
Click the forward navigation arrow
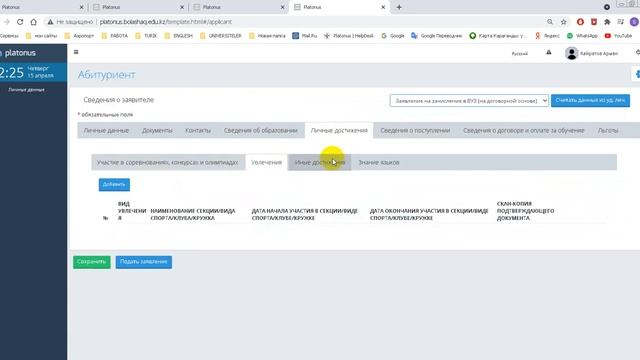coord(7,22)
